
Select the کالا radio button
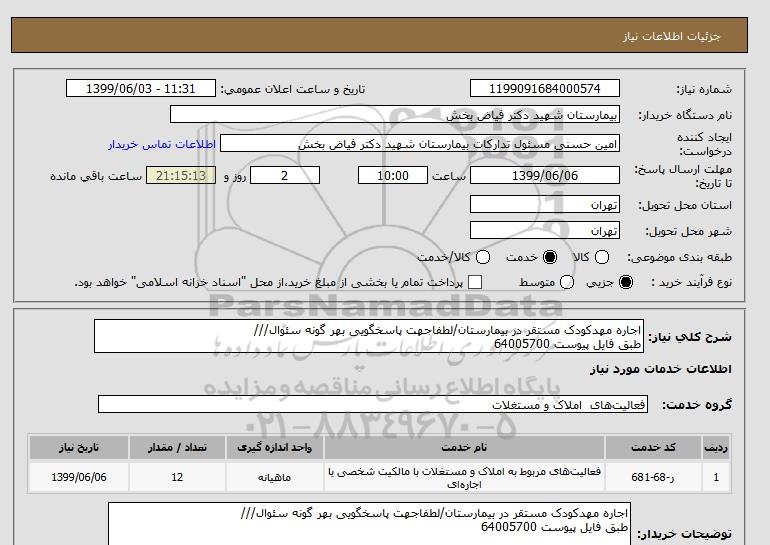(602, 257)
